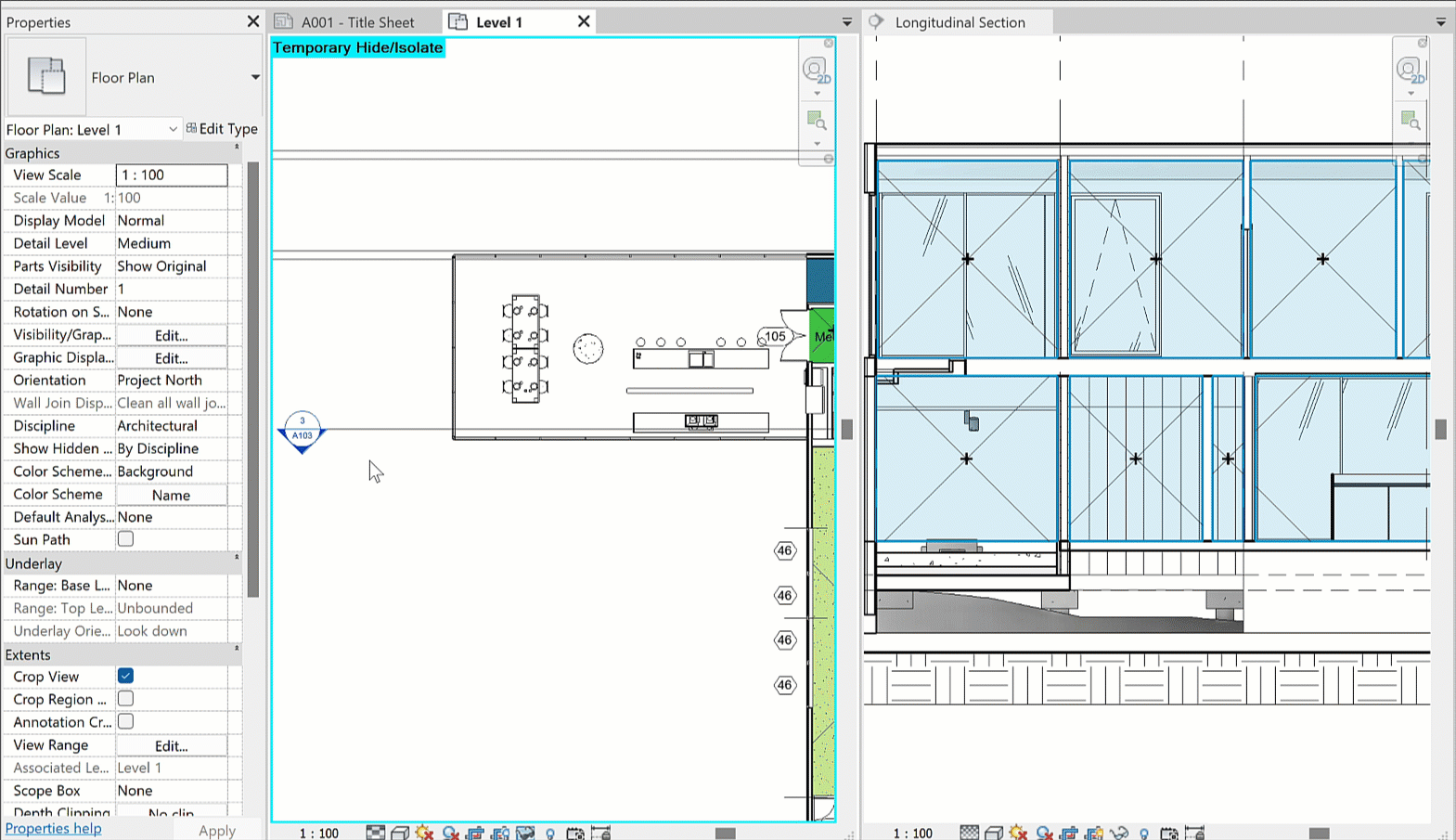
Task: Collapse the Graphics section
Action: pos(237,147)
